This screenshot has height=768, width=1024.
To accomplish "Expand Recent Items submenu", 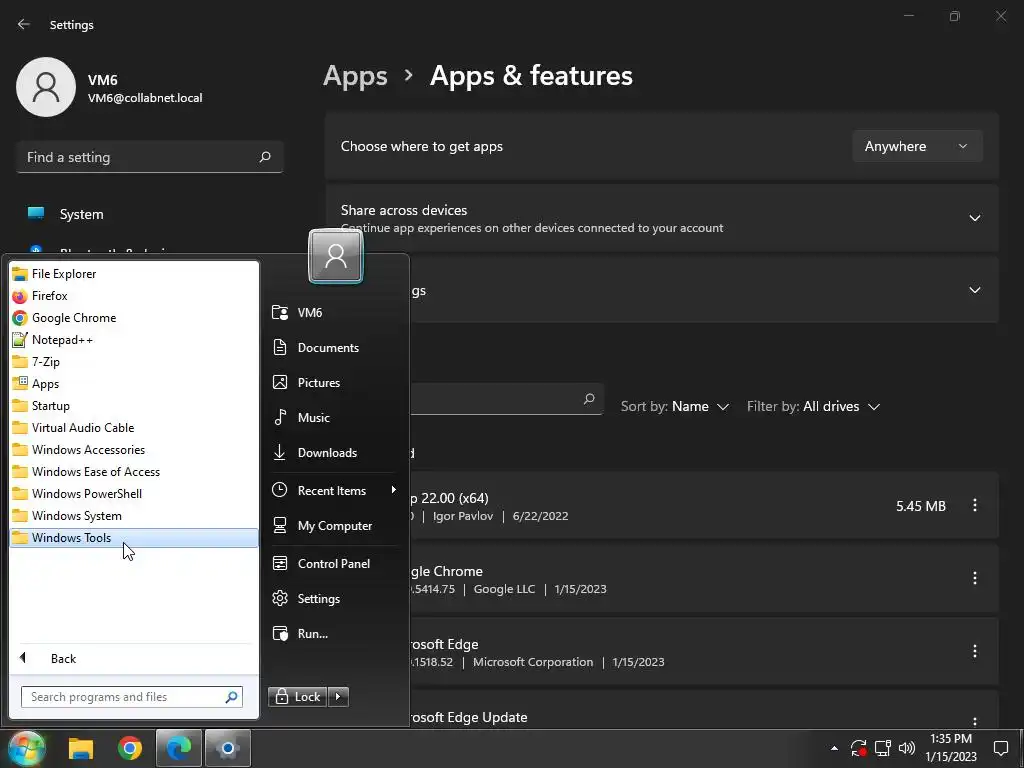I will click(x=334, y=490).
